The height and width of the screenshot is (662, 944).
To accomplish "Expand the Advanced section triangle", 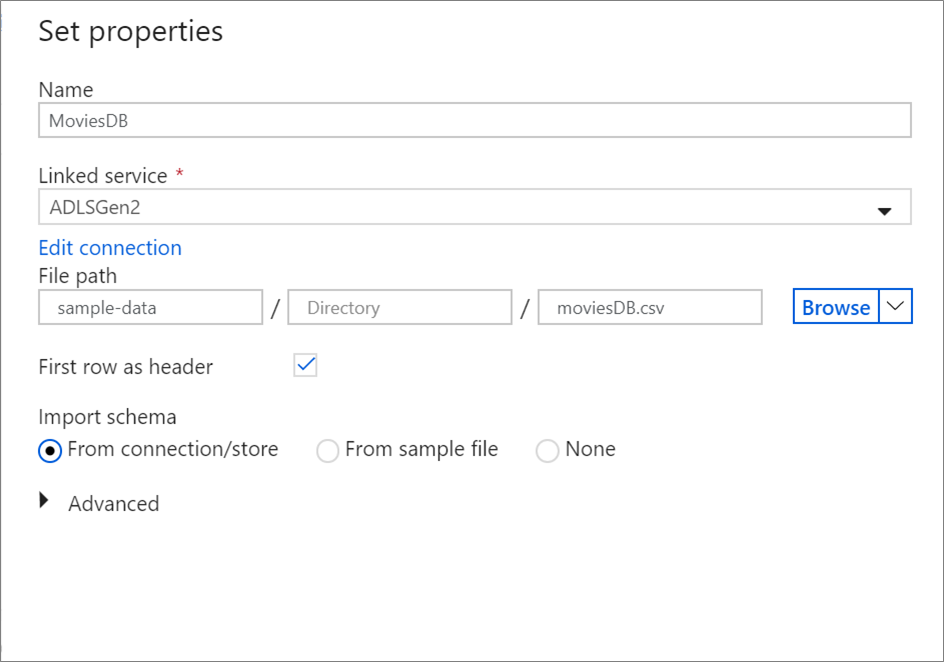I will pos(44,502).
